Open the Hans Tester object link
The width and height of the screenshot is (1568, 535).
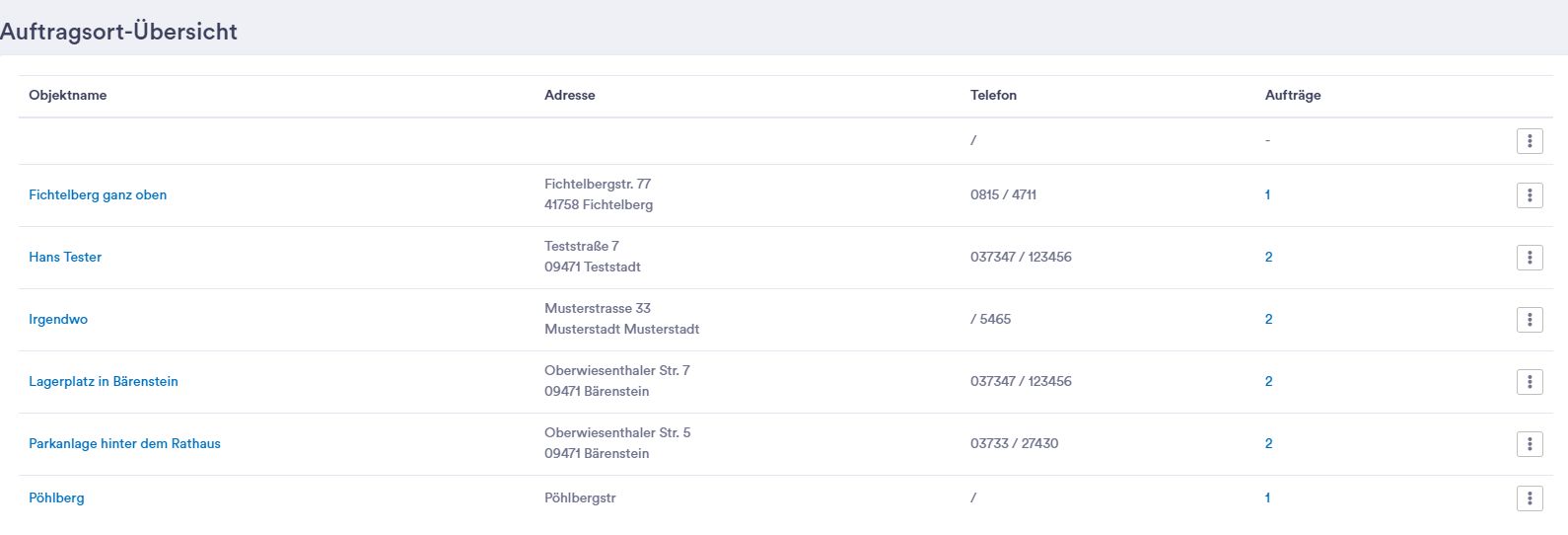tap(65, 258)
